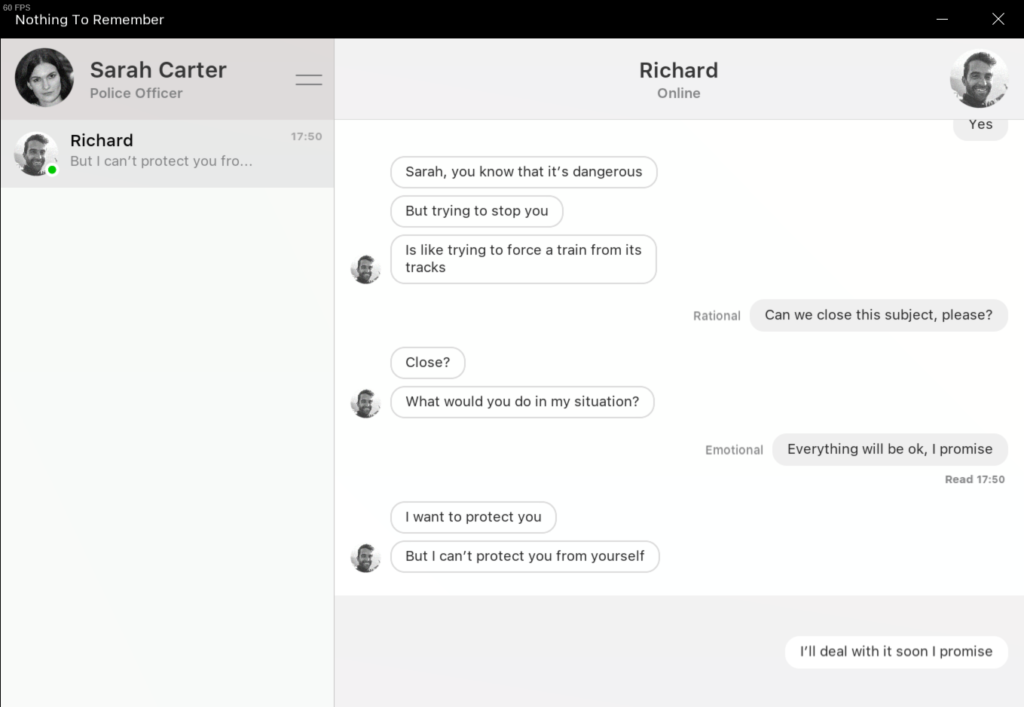Click the message "What would you do in my situation?"
Viewport: 1024px width, 707px height.
[522, 401]
